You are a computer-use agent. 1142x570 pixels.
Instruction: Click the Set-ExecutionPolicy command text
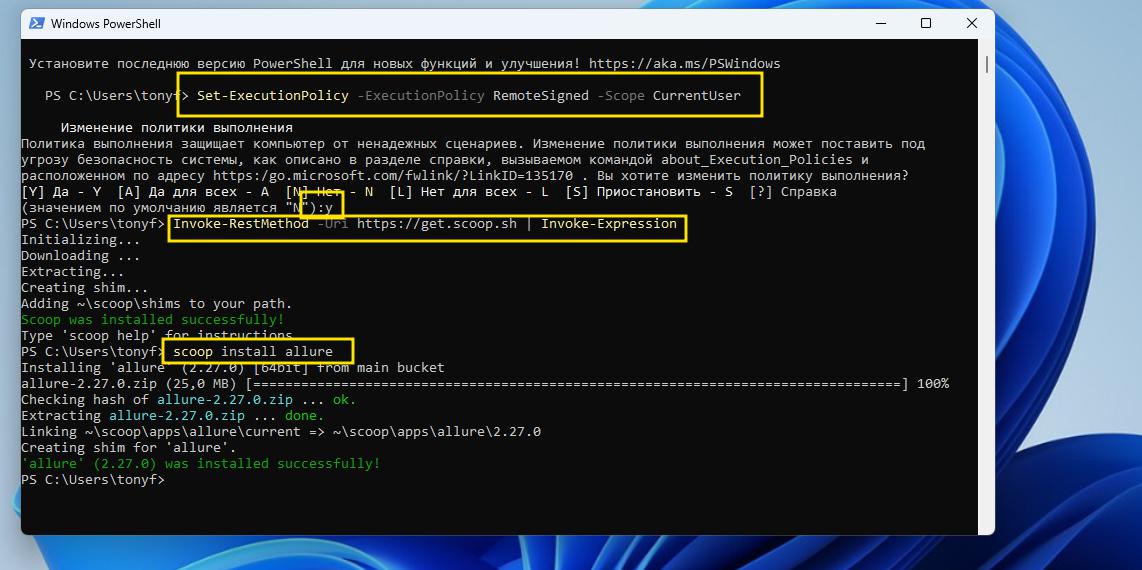272,95
